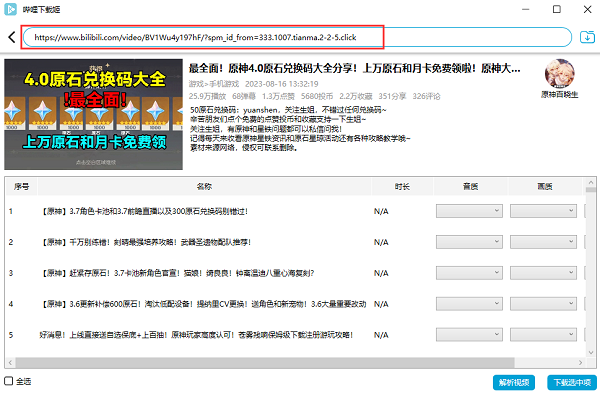Click the N/A duration in row 3
The height and width of the screenshot is (397, 600).
coord(381,273)
